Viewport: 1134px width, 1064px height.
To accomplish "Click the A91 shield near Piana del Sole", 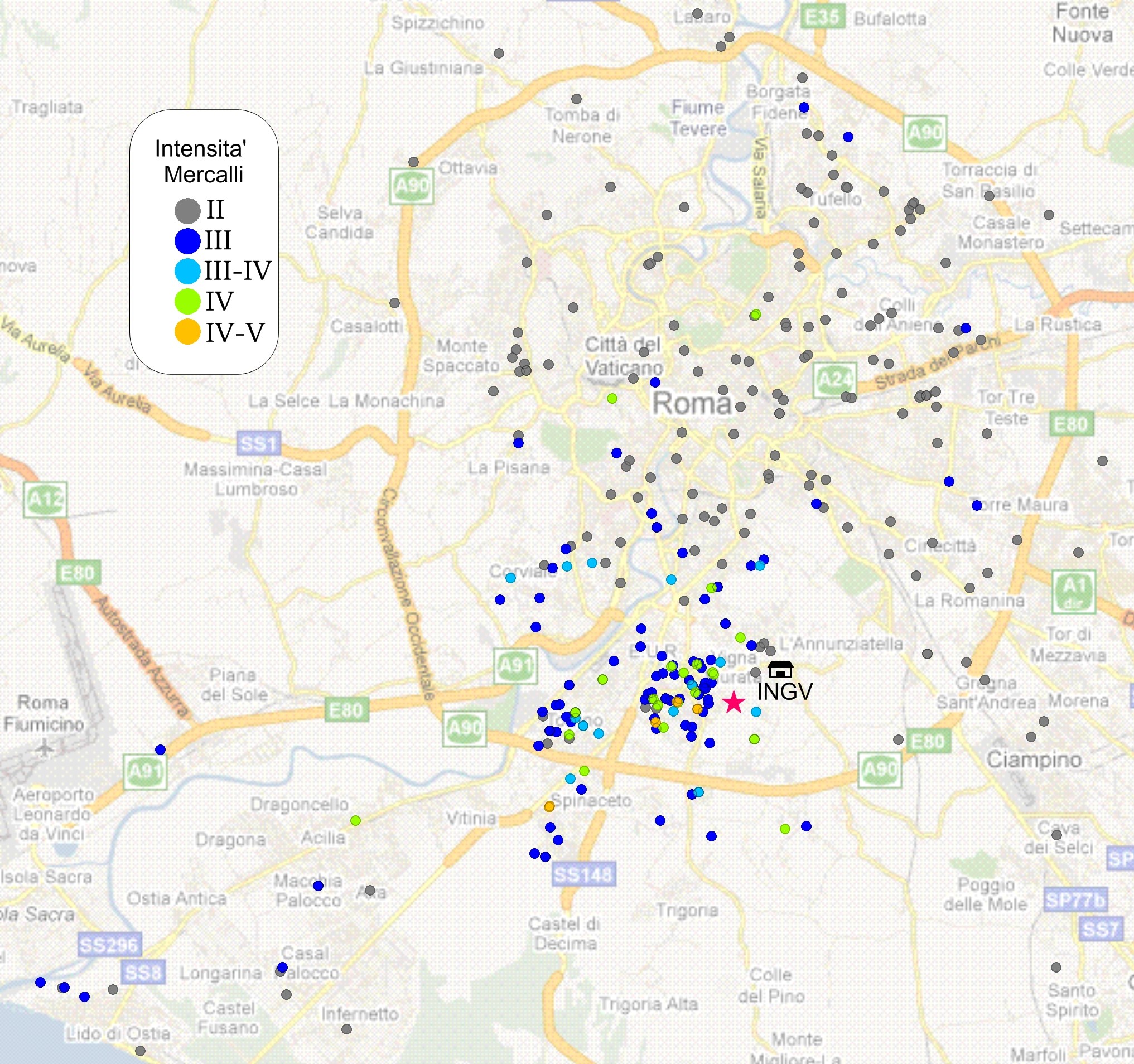I will pos(515,666).
